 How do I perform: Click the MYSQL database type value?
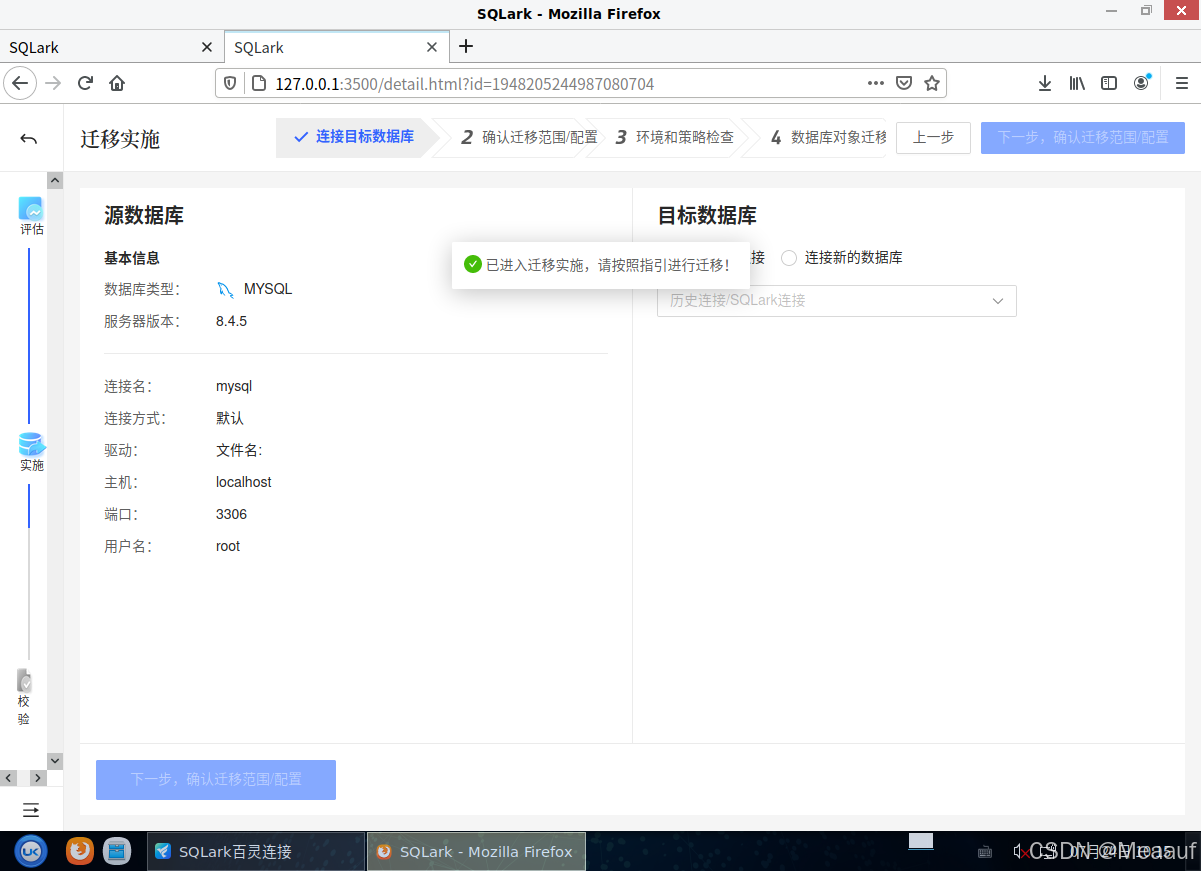[x=268, y=289]
